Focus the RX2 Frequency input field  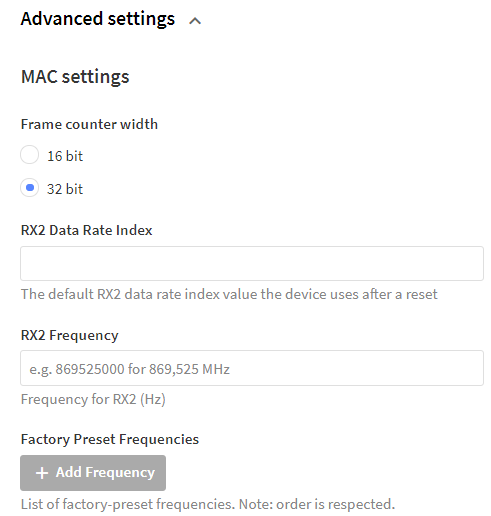252,368
